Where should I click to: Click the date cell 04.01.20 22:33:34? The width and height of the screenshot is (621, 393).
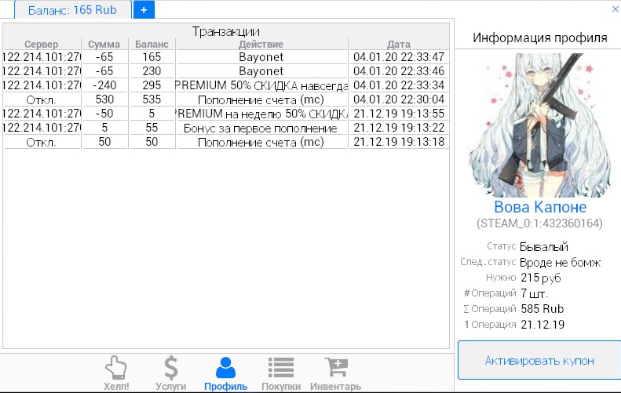(x=399, y=85)
